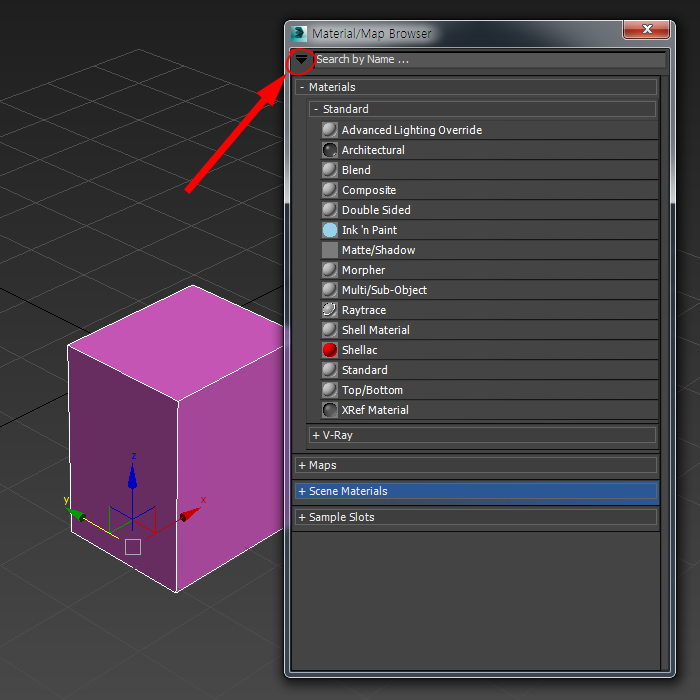Screen dimensions: 700x700
Task: Collapse the Standard subgroup header
Action: click(483, 109)
